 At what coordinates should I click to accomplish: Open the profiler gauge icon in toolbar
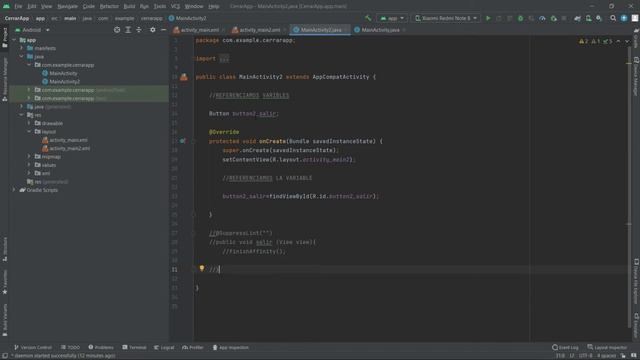(x=542, y=18)
